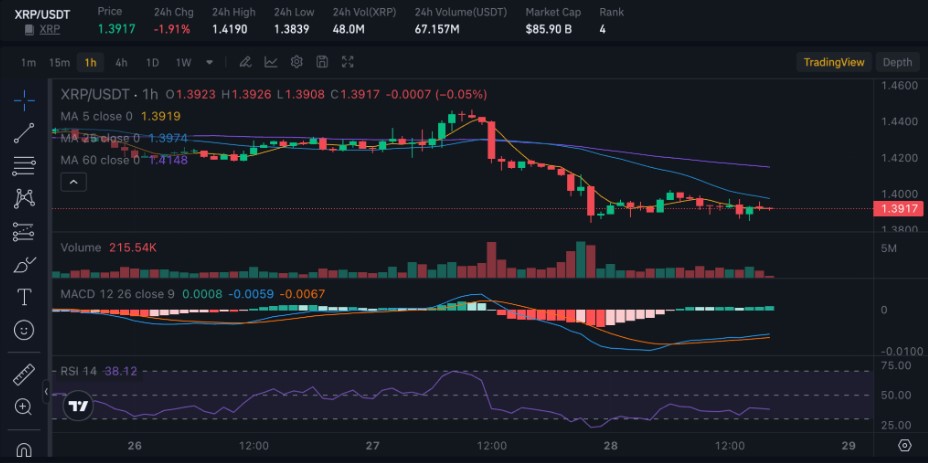The height and width of the screenshot is (463, 928).
Task: Select the pattern drawing tool
Action: point(24,198)
